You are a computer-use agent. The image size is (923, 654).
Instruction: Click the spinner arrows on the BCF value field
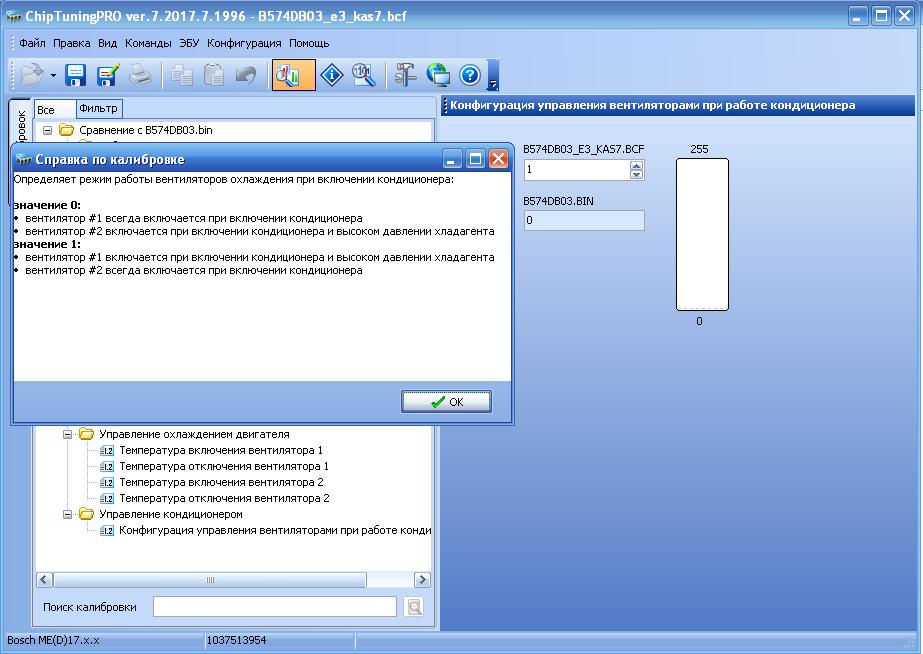coord(636,170)
